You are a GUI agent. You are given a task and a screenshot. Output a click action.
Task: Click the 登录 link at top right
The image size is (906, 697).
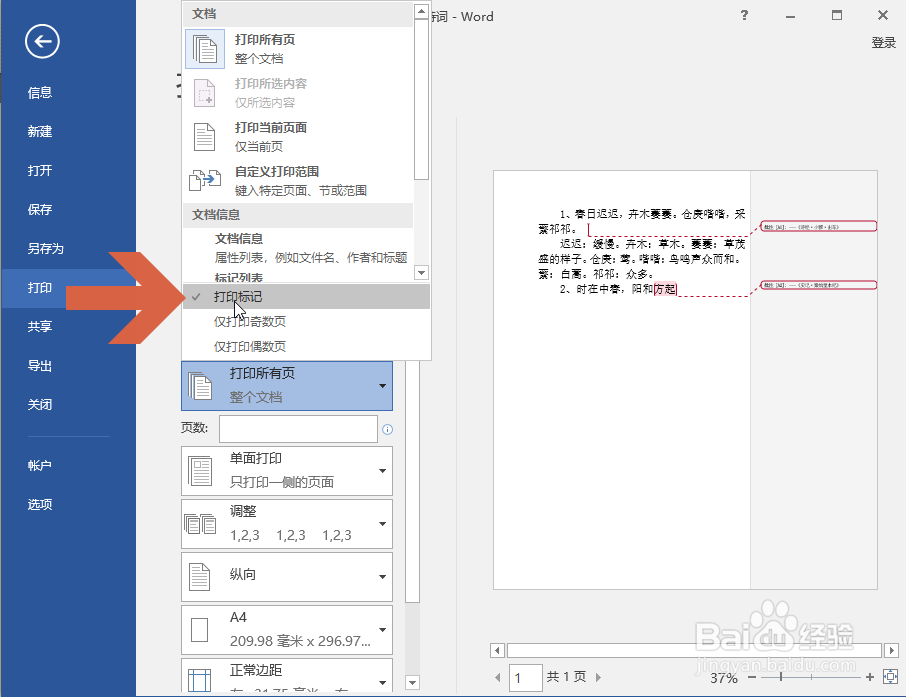[883, 42]
